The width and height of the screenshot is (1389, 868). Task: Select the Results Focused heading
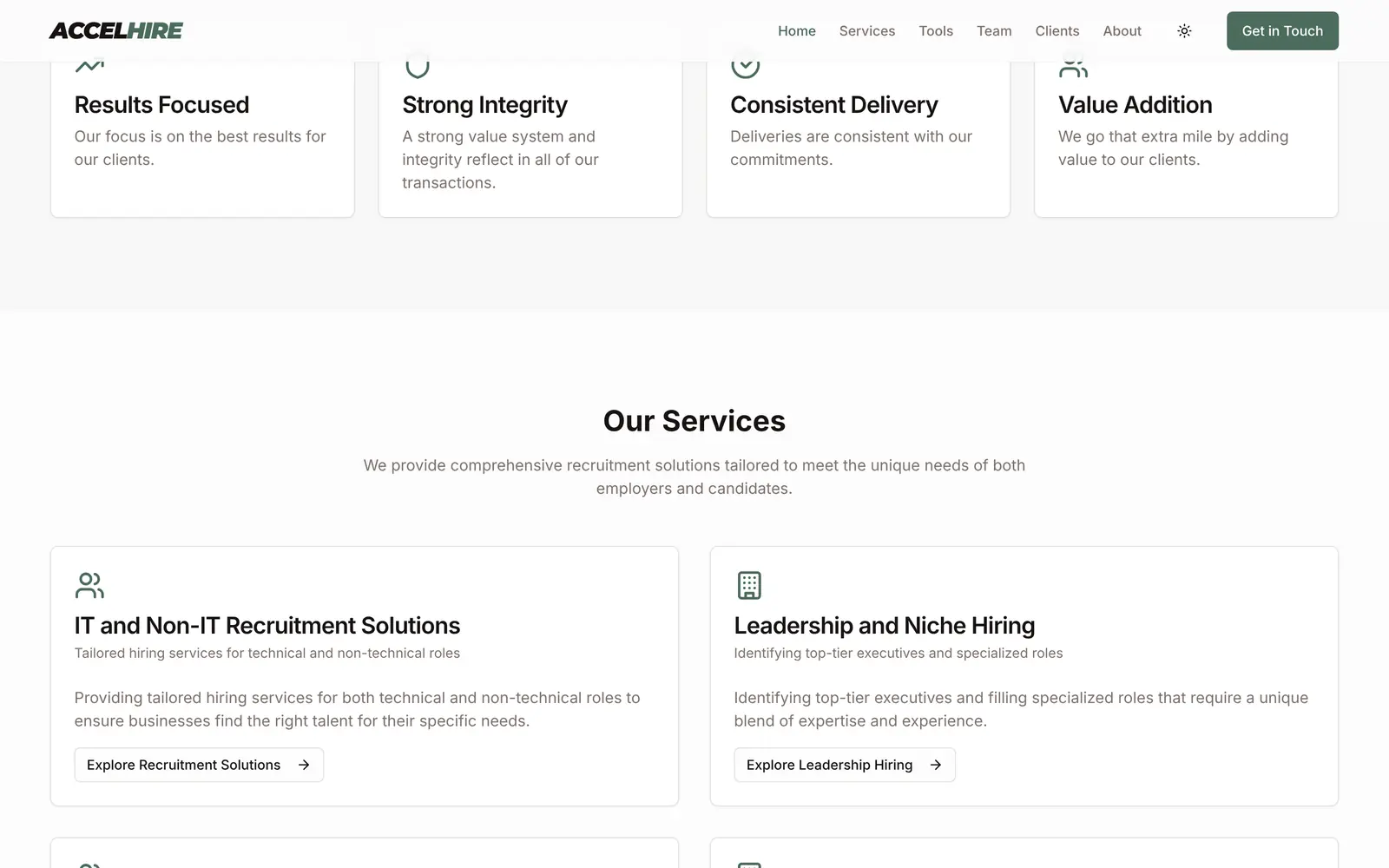(161, 105)
